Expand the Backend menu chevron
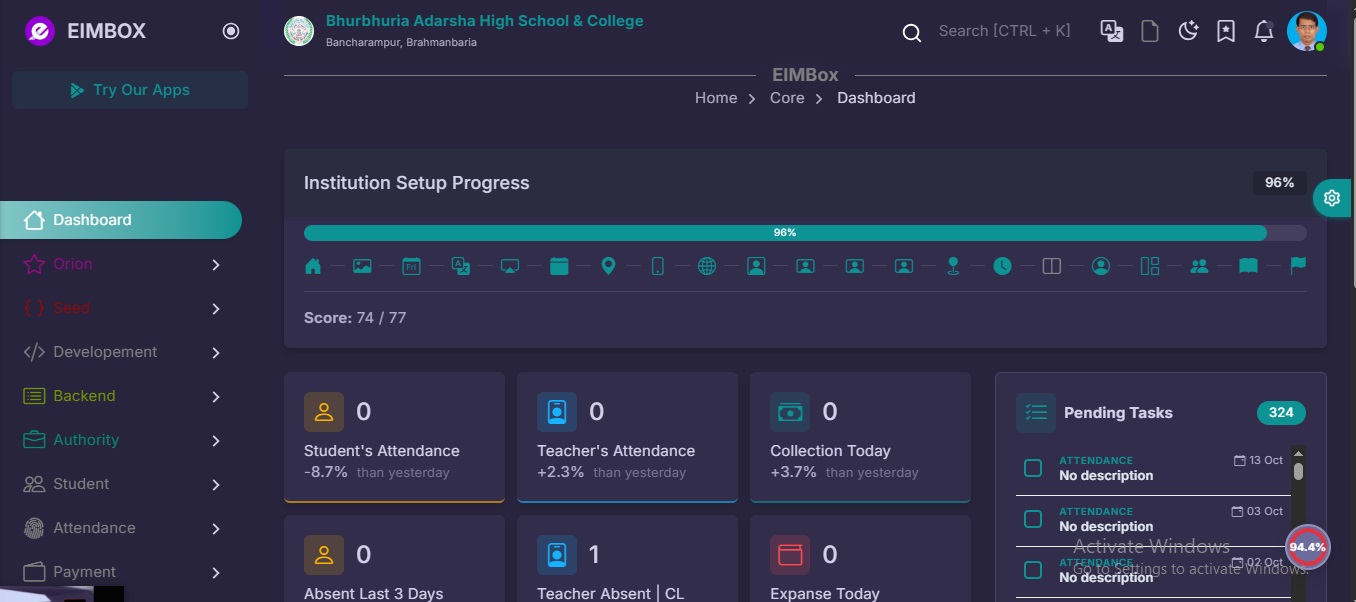 (216, 397)
